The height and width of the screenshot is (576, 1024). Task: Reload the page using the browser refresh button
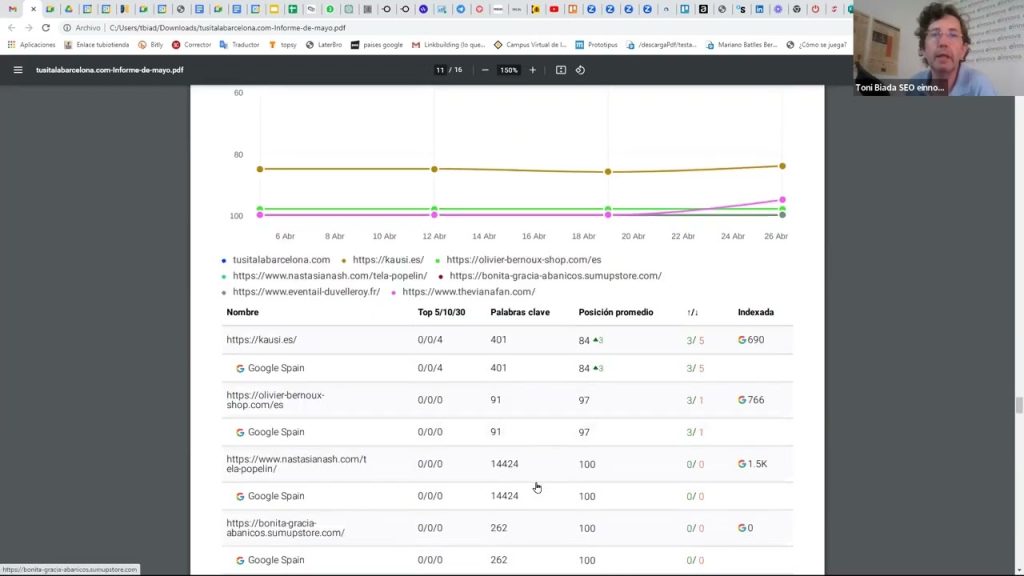pos(46,28)
